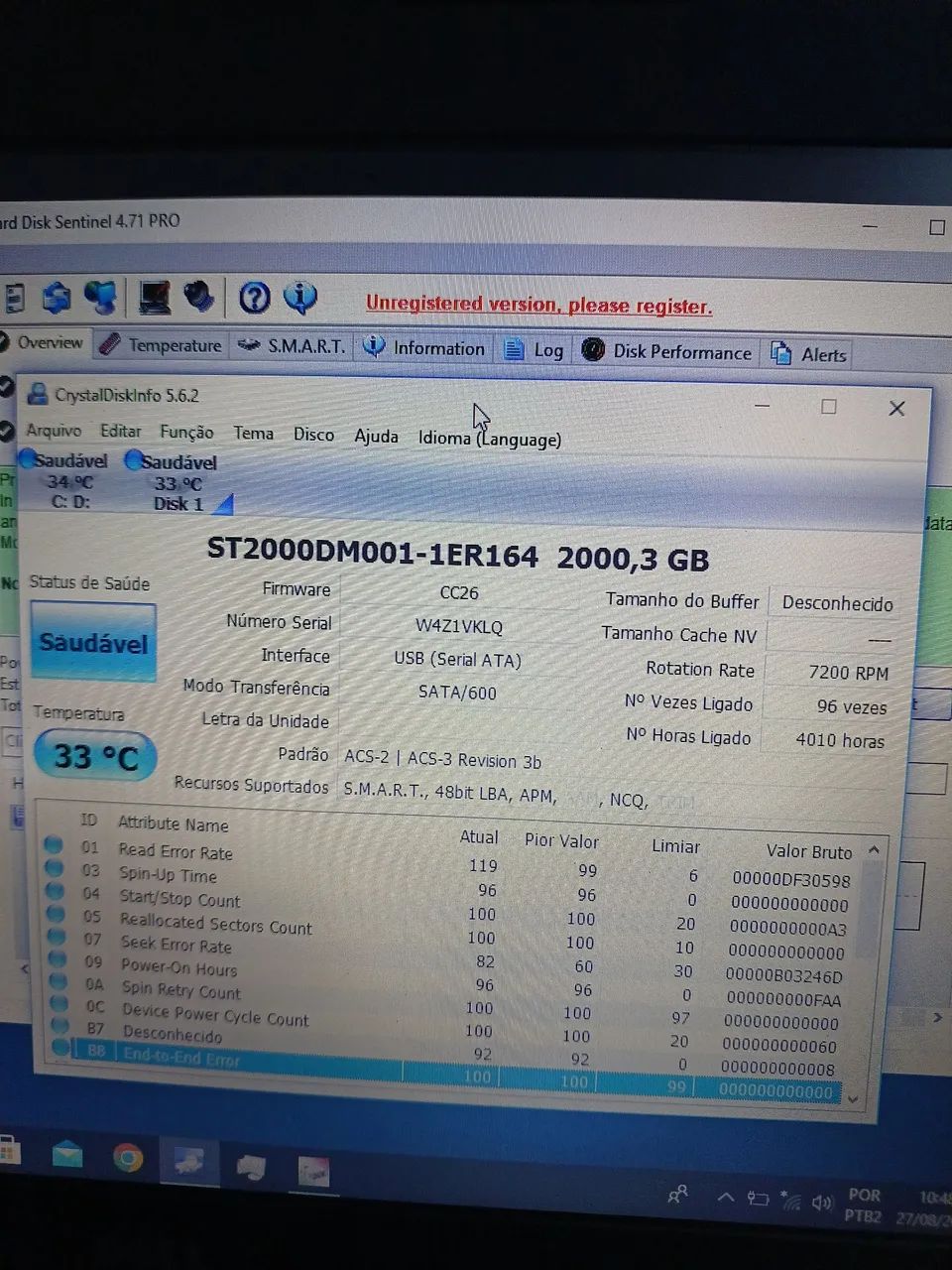Viewport: 952px width, 1270px height.
Task: Open the Tema menu
Action: pos(253,433)
